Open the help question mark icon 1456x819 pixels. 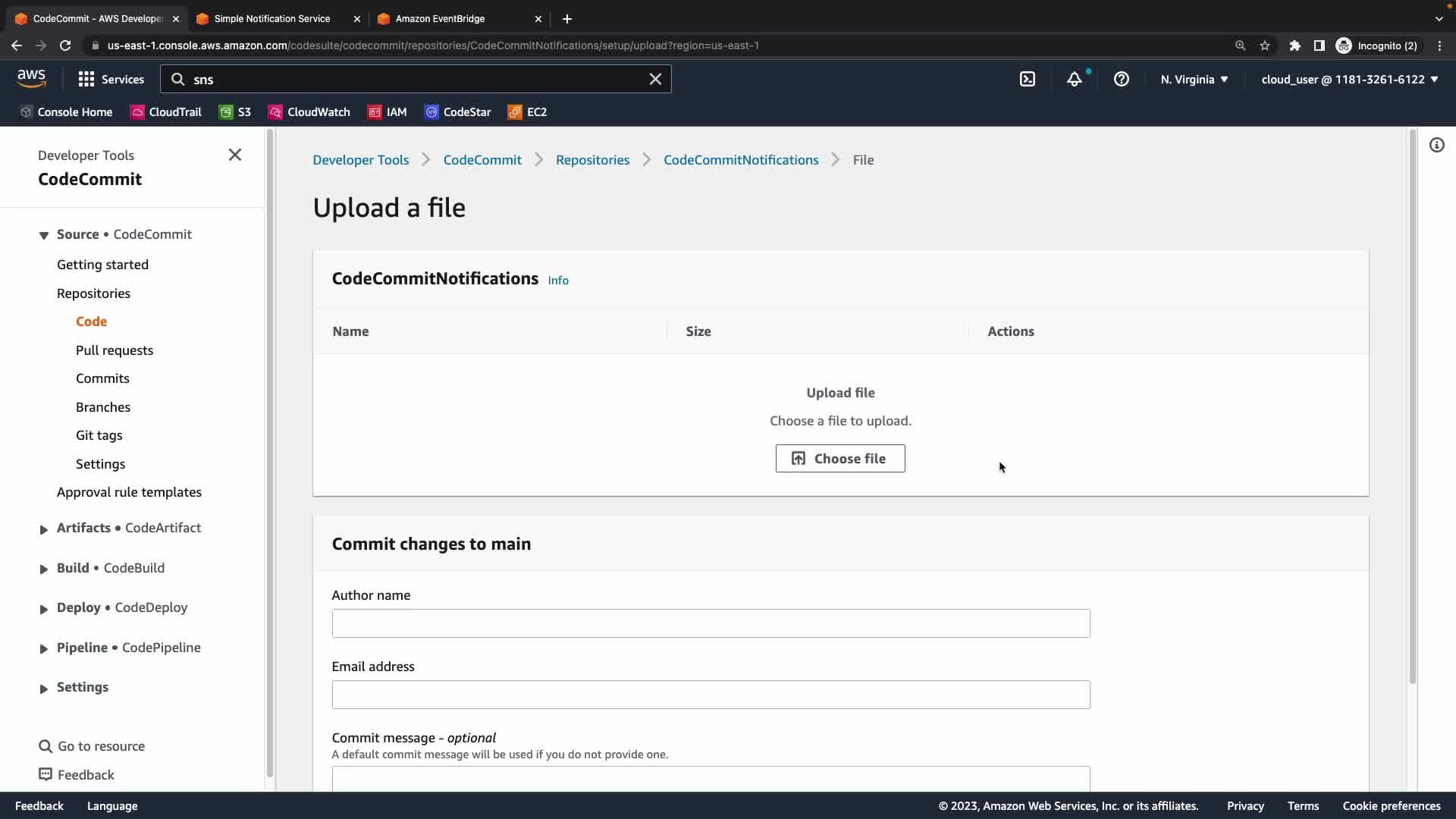point(1122,79)
